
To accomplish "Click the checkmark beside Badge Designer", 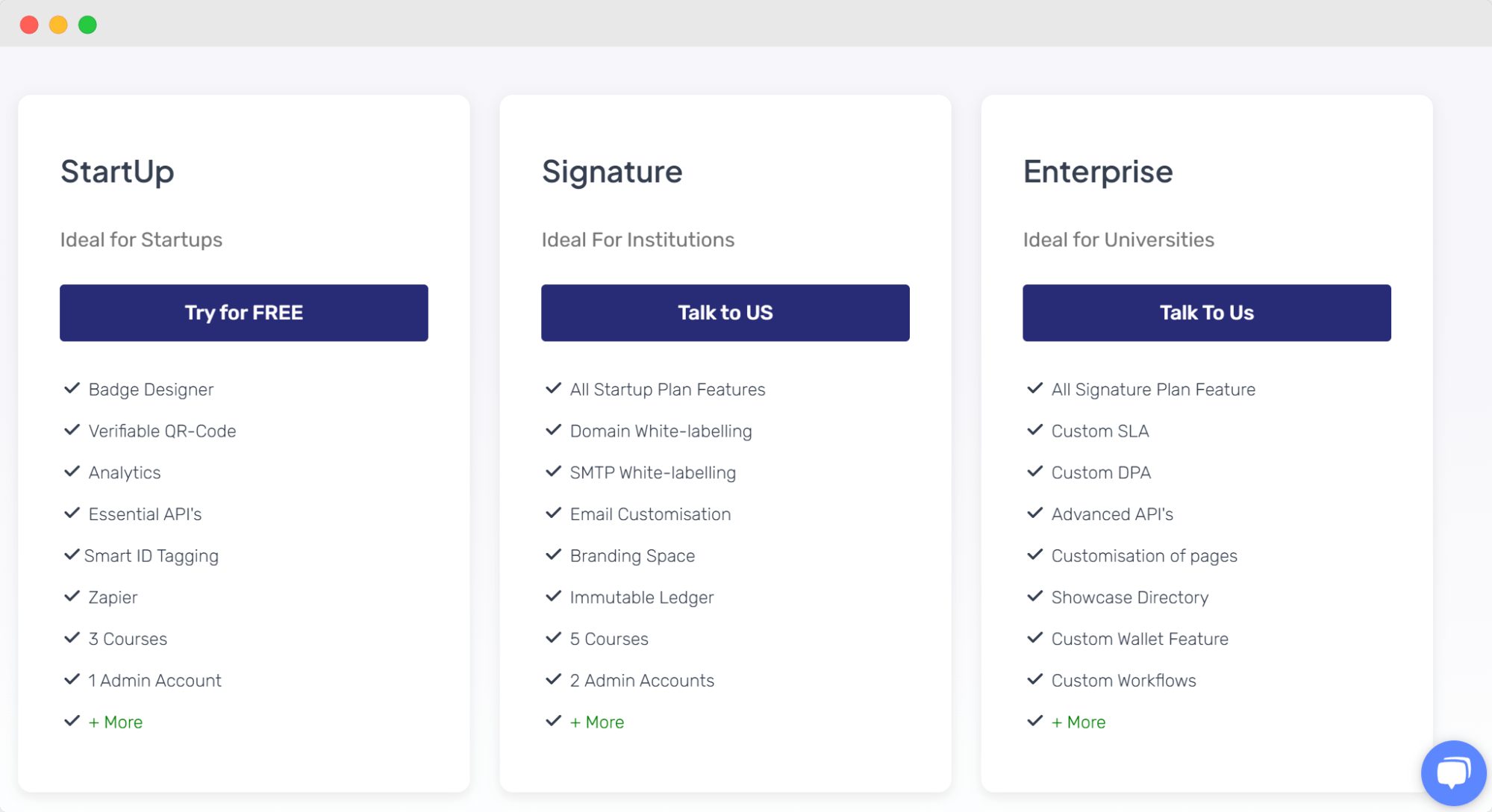I will [x=72, y=389].
